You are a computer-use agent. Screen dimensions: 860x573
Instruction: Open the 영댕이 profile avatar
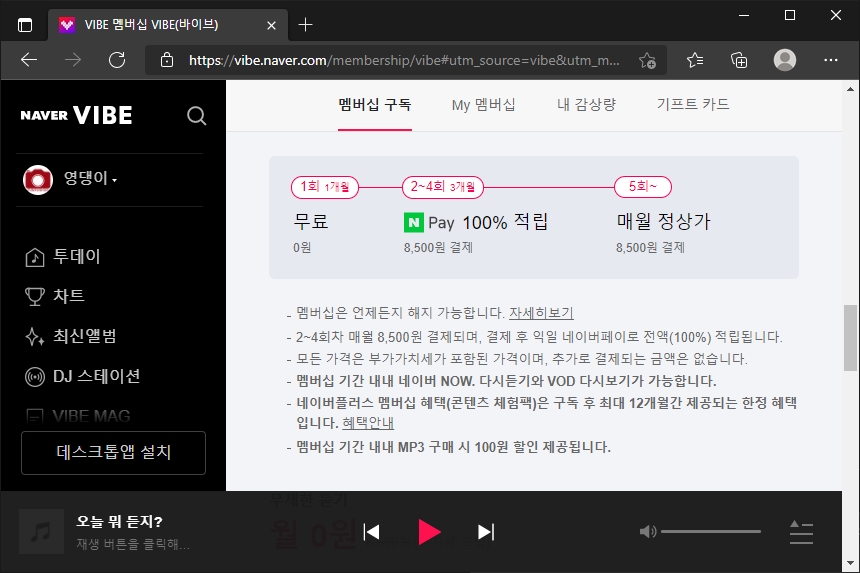click(x=38, y=179)
